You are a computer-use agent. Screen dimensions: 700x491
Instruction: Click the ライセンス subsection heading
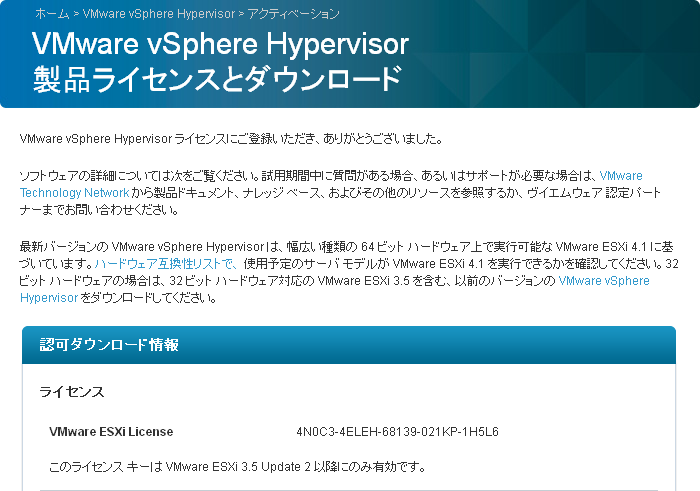click(x=72, y=392)
